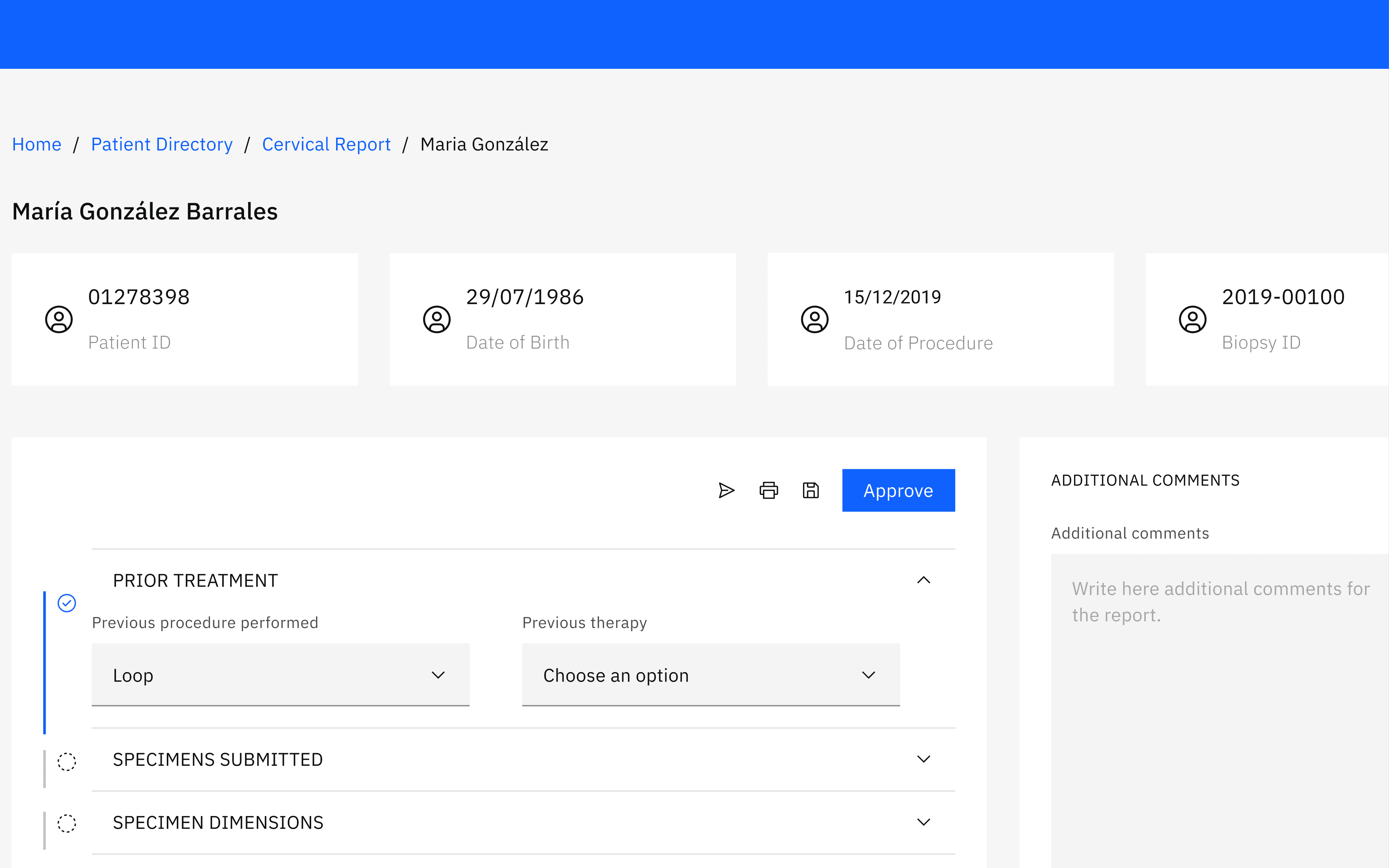Click the user icon beside Biopsy ID
The image size is (1389, 868).
coord(1193,319)
